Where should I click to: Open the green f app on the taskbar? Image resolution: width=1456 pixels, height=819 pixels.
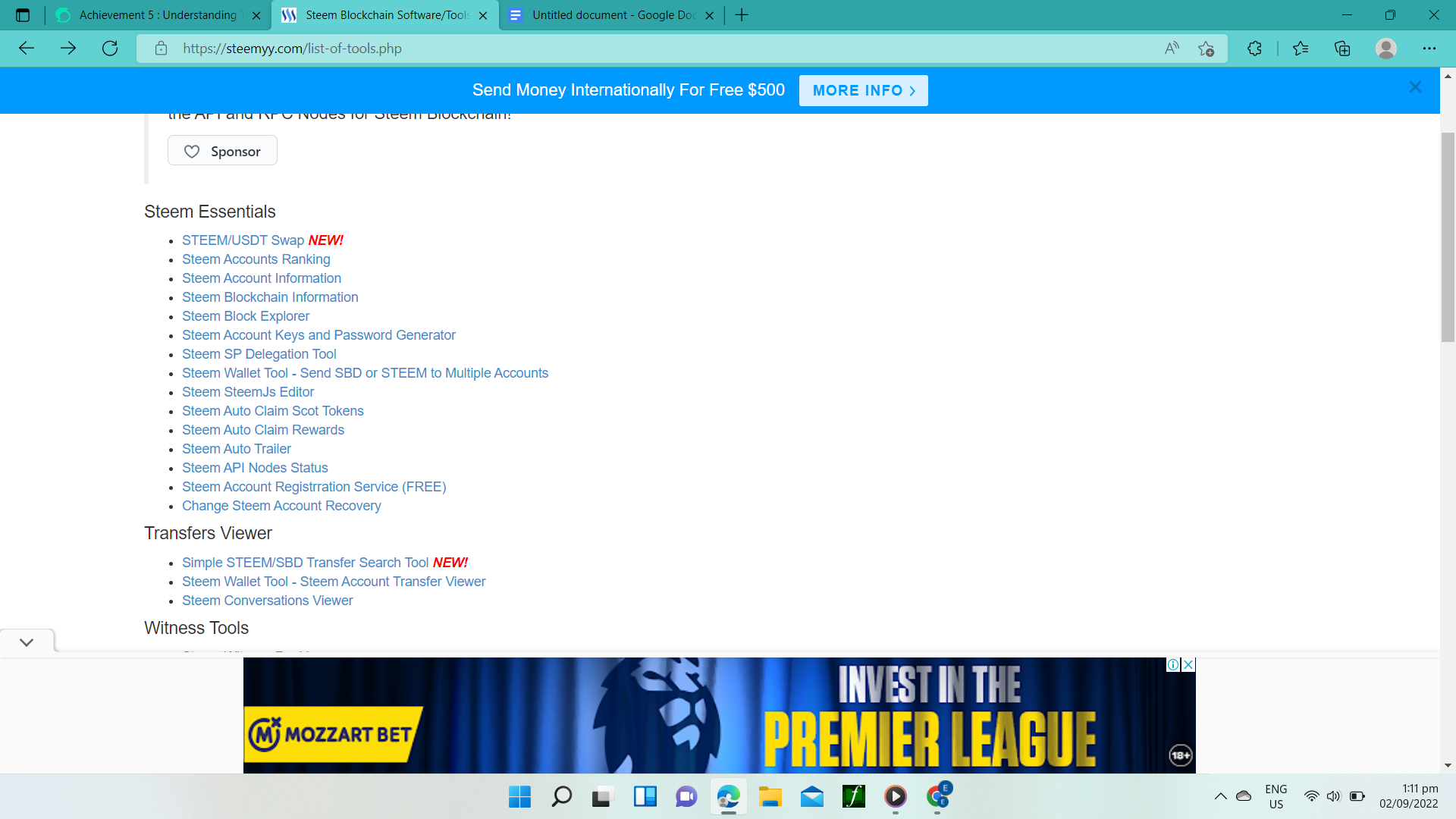click(853, 797)
